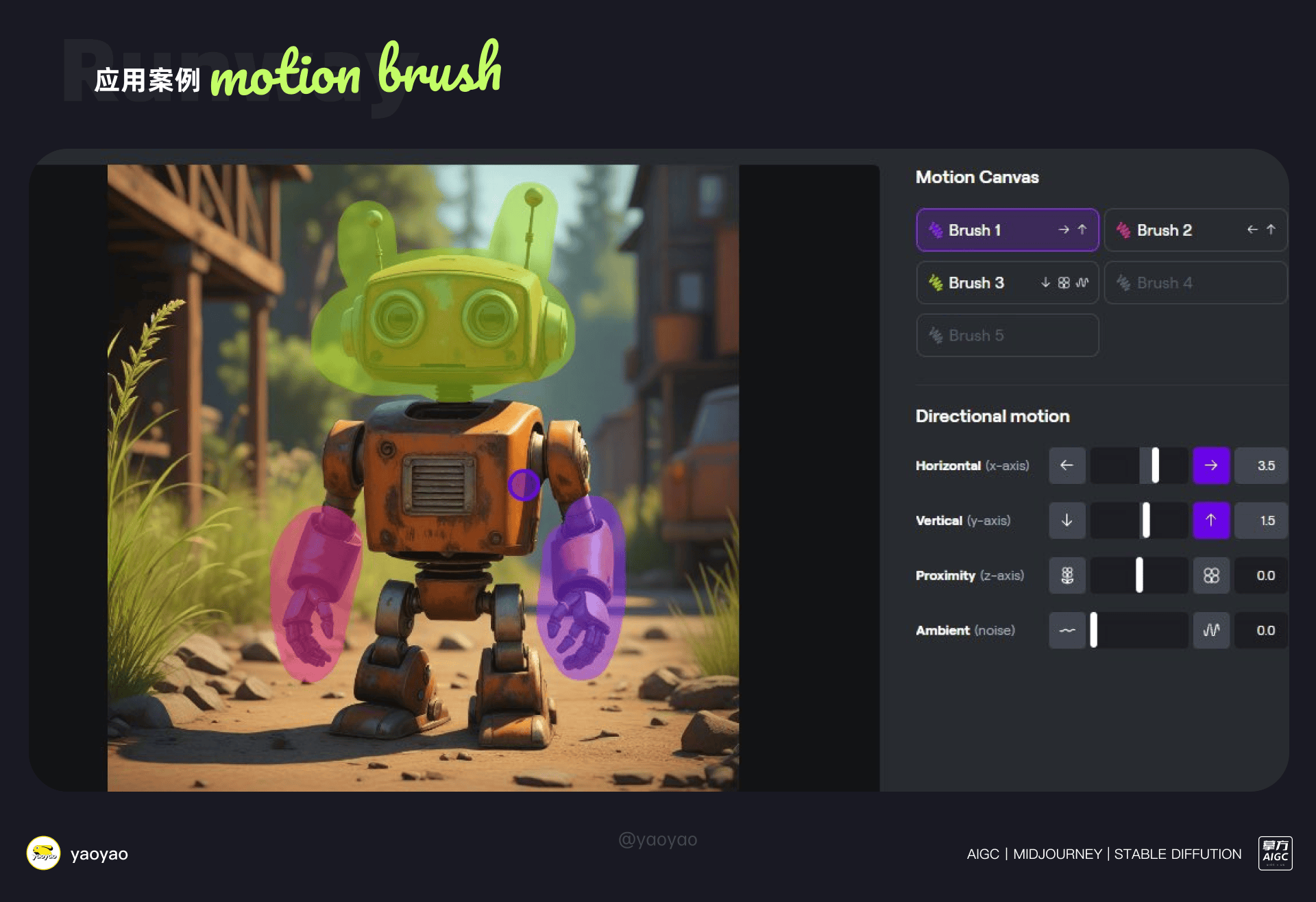Select the Brush 2 tab
The width and height of the screenshot is (1316, 902).
[1195, 230]
